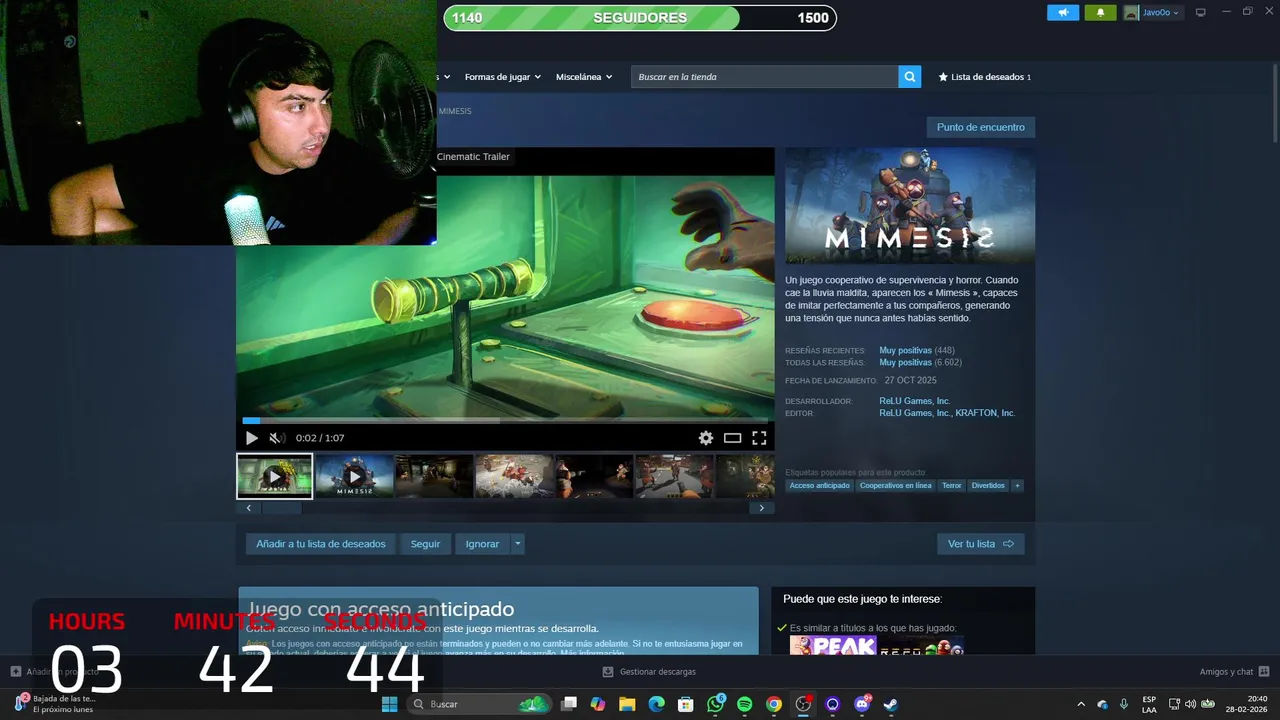The width and height of the screenshot is (1280, 720).
Task: Open Gestionar descargas in bottom bar
Action: pos(650,672)
